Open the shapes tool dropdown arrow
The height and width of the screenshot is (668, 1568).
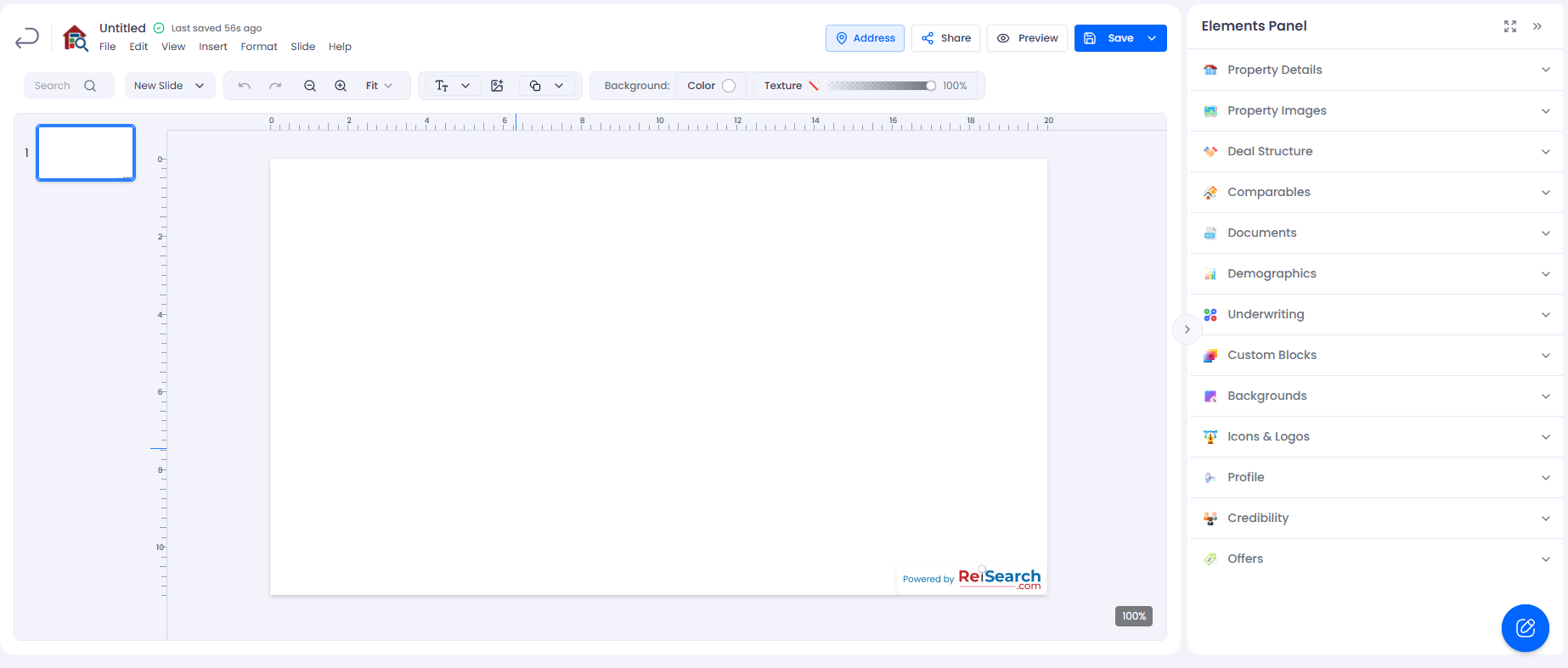click(559, 86)
